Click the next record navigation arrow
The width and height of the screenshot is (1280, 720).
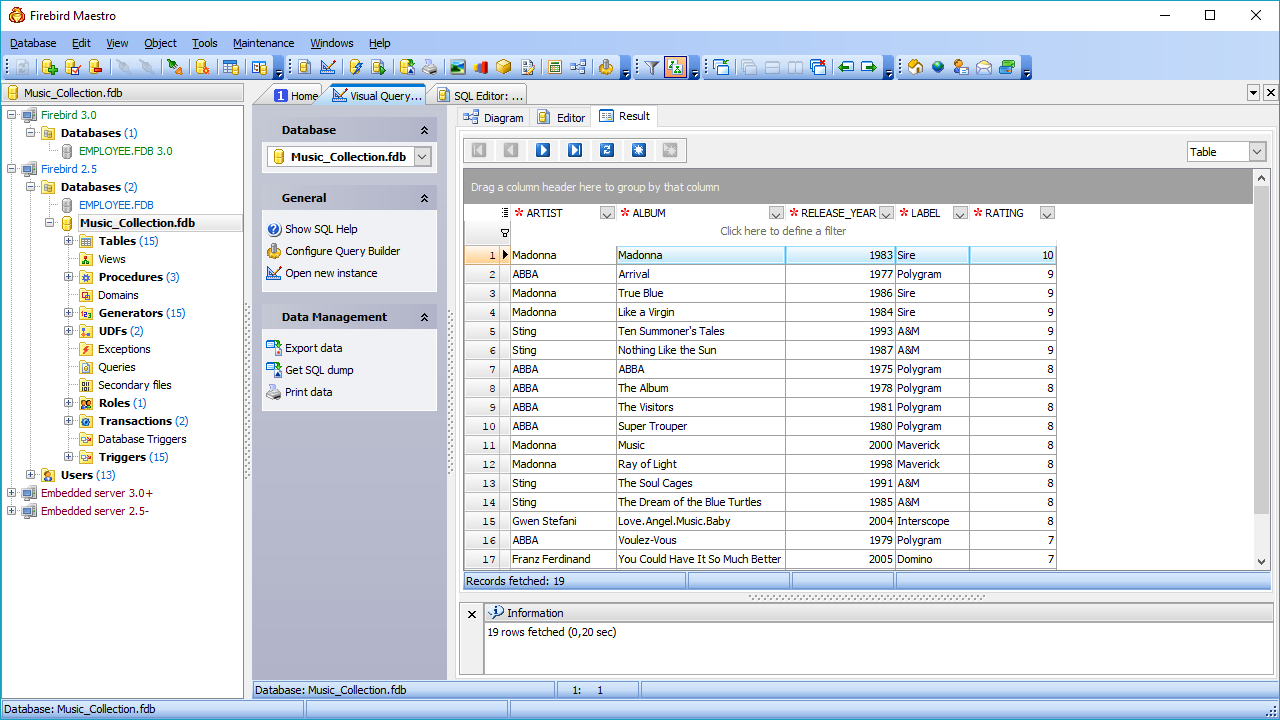[543, 150]
